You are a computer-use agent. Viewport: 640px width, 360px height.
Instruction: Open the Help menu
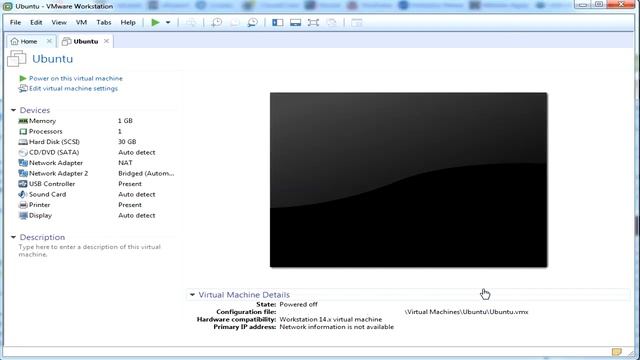tap(128, 22)
